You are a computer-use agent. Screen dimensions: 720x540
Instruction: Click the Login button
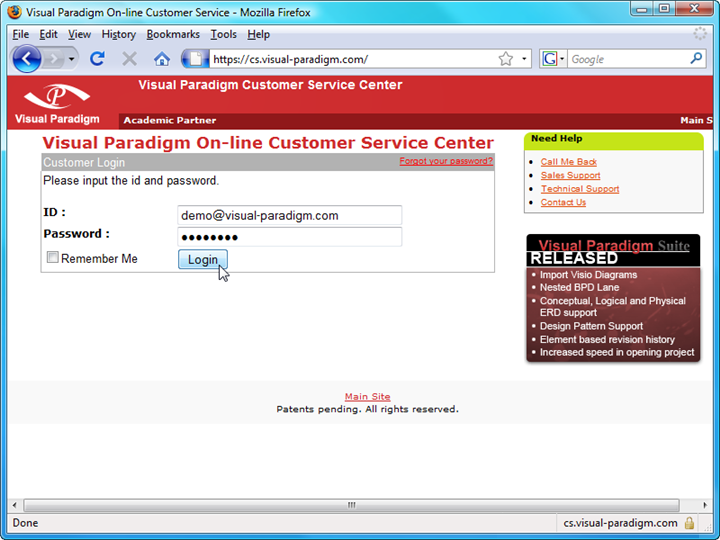[202, 259]
